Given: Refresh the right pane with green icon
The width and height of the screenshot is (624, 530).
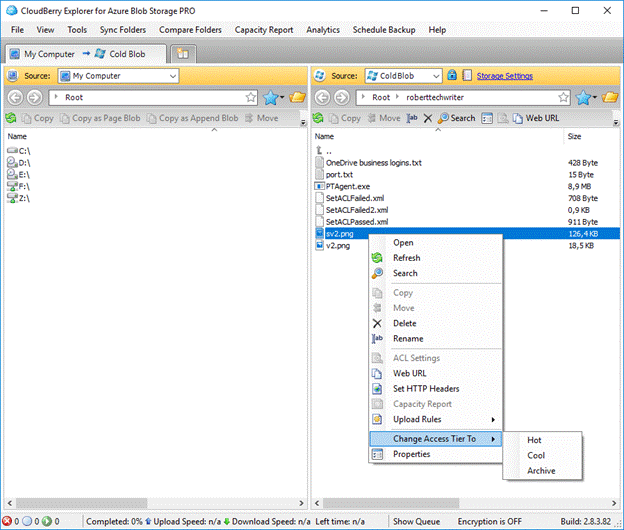Looking at the screenshot, I should pyautogui.click(x=318, y=118).
